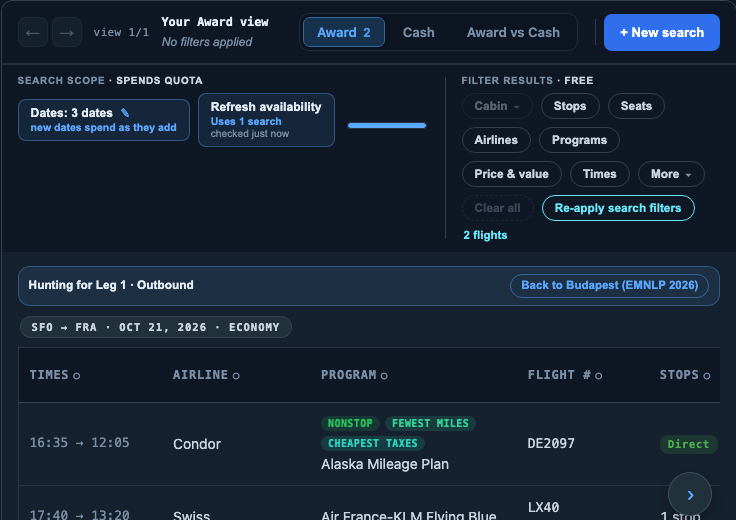Click the Direct stops badge
The width and height of the screenshot is (736, 520).
(x=688, y=444)
